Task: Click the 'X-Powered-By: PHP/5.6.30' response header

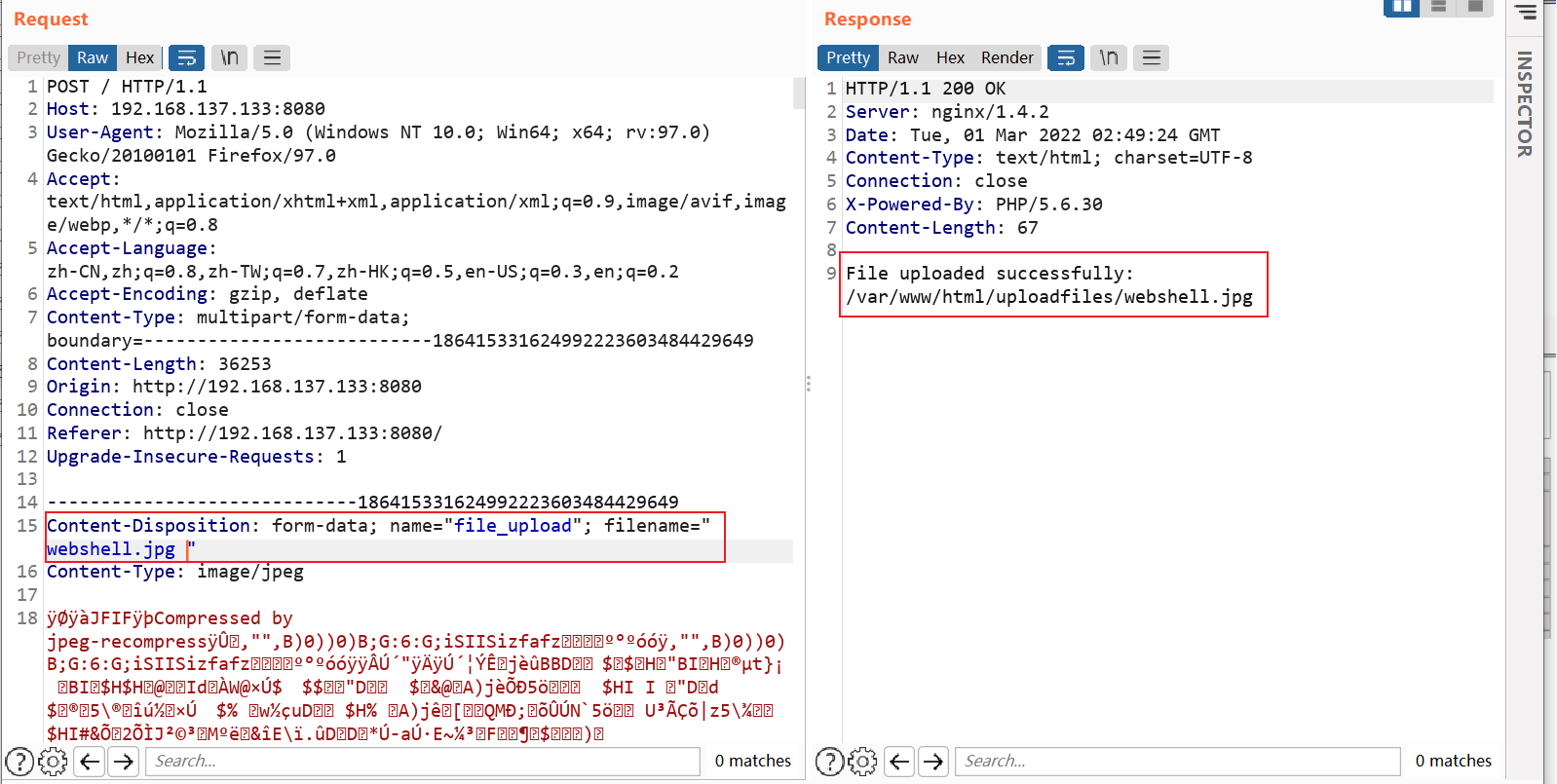Action: [x=974, y=205]
